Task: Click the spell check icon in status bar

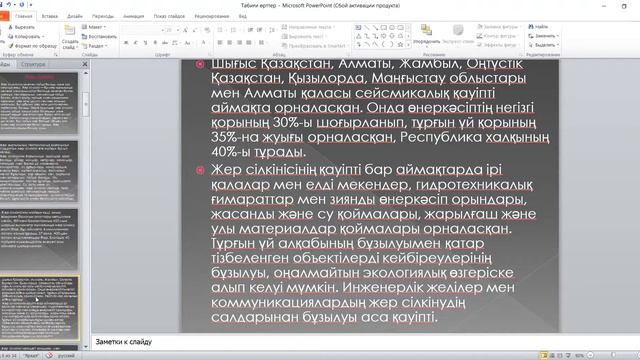Action: click(x=49, y=356)
